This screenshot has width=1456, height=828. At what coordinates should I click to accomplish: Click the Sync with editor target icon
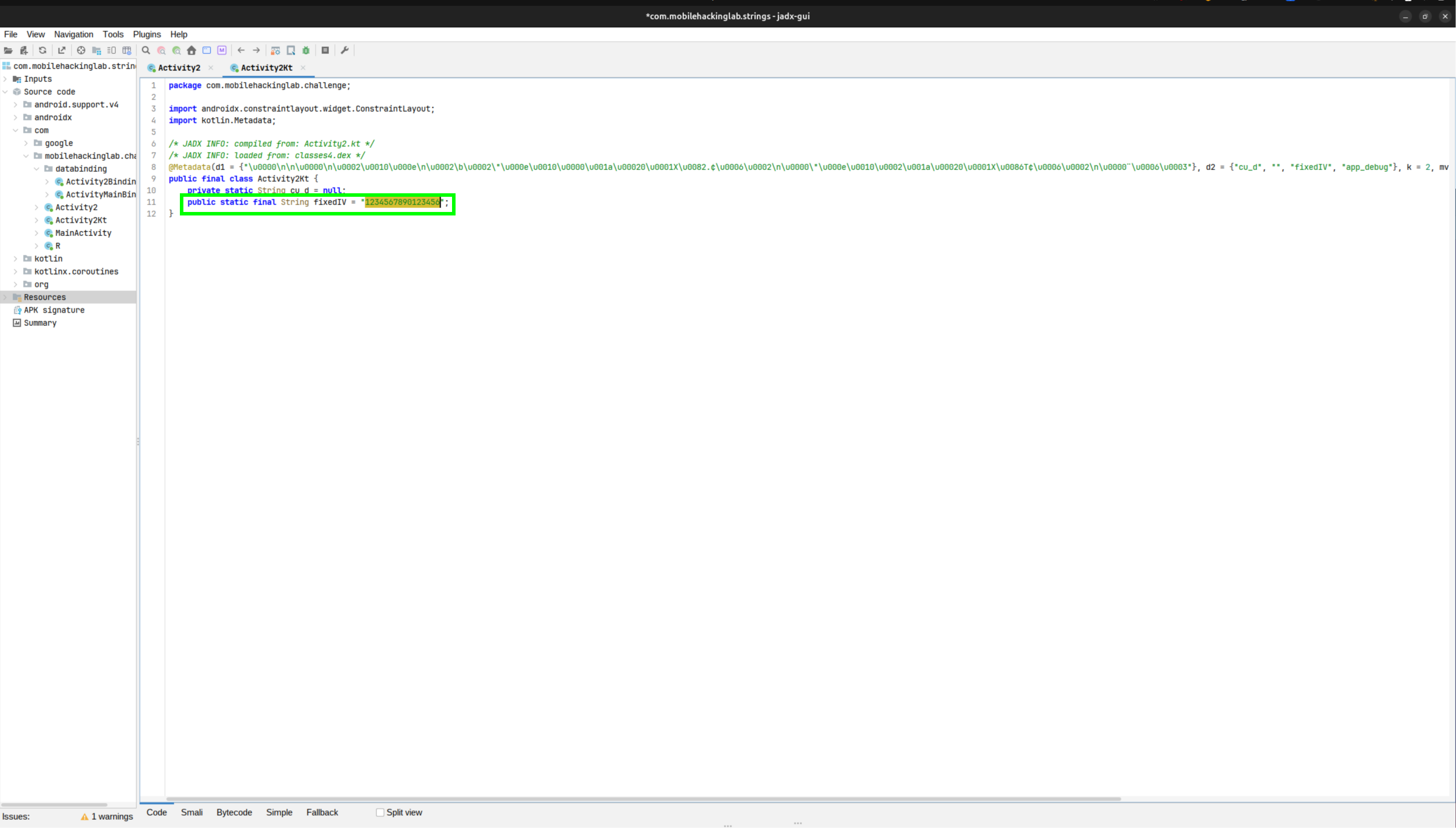point(81,51)
